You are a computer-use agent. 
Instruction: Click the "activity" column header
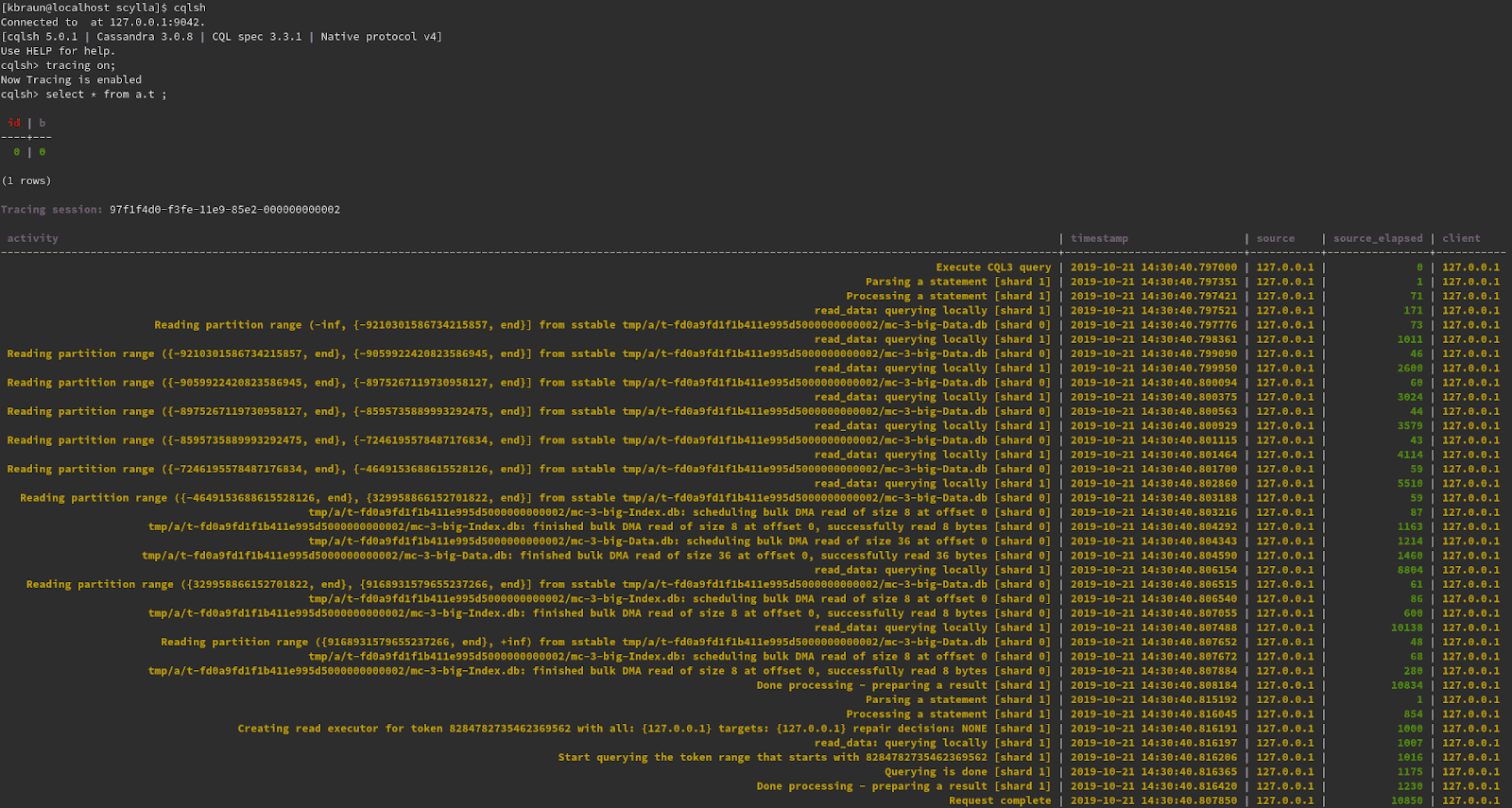[32, 238]
